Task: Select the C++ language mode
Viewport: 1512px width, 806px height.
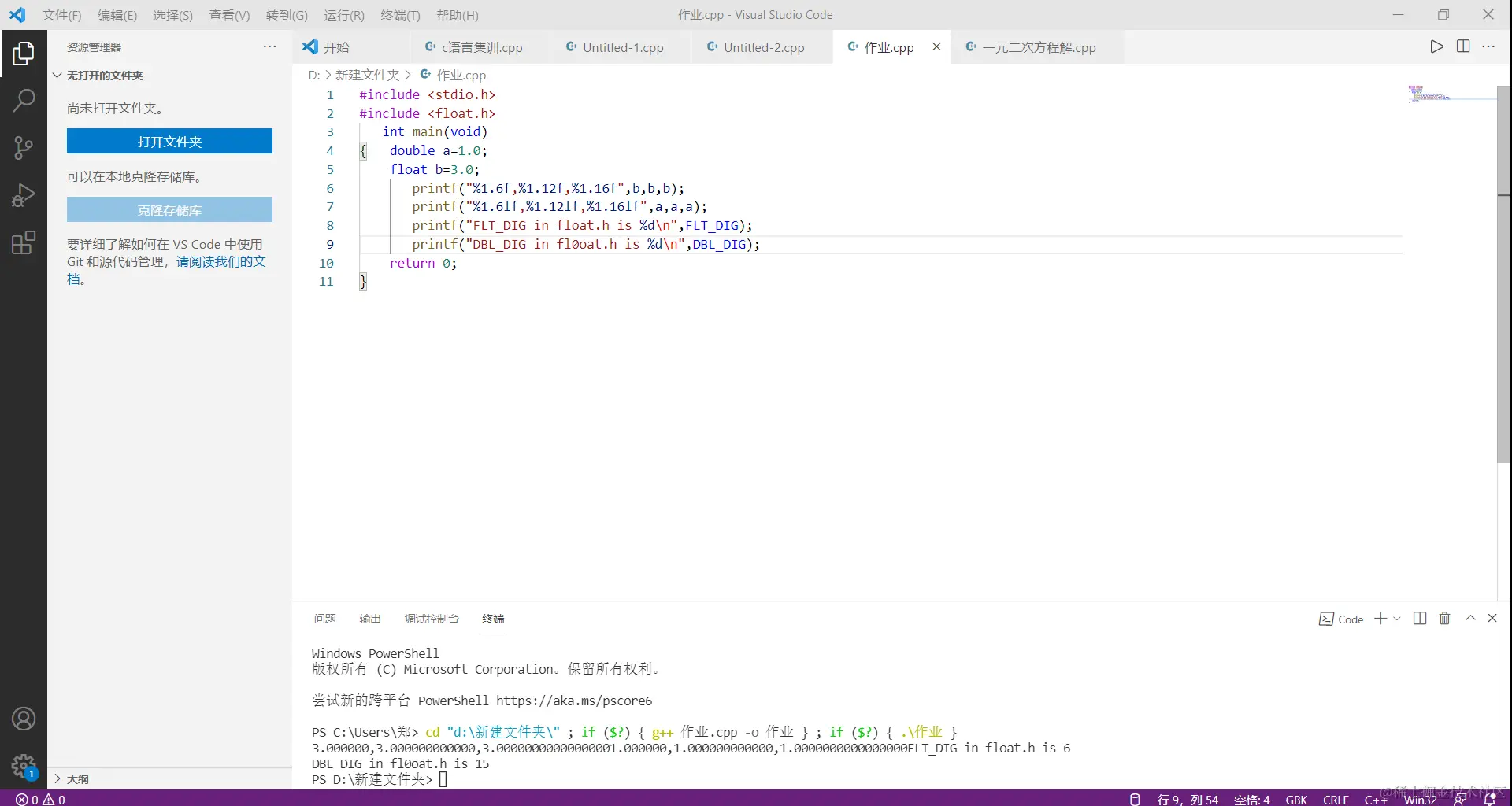Action: coord(1375,799)
